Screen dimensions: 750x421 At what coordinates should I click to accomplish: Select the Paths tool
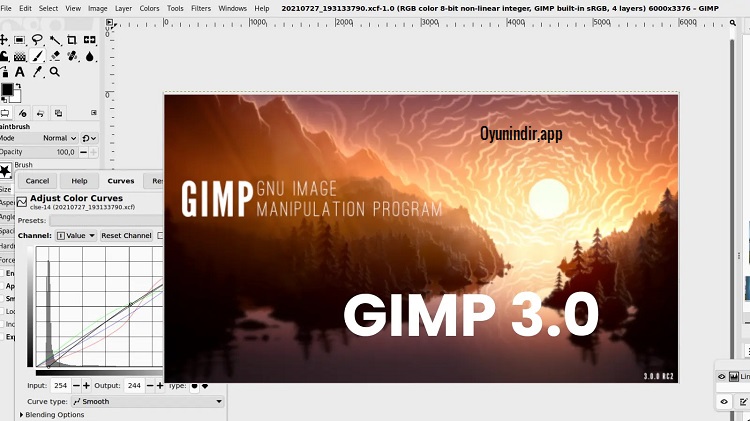click(x=4, y=72)
